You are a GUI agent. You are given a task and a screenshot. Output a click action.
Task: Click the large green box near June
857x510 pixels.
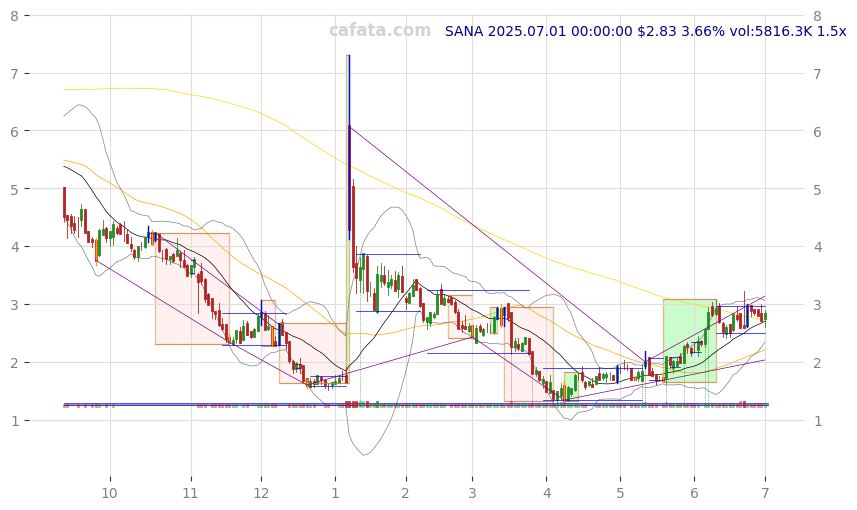pos(690,341)
